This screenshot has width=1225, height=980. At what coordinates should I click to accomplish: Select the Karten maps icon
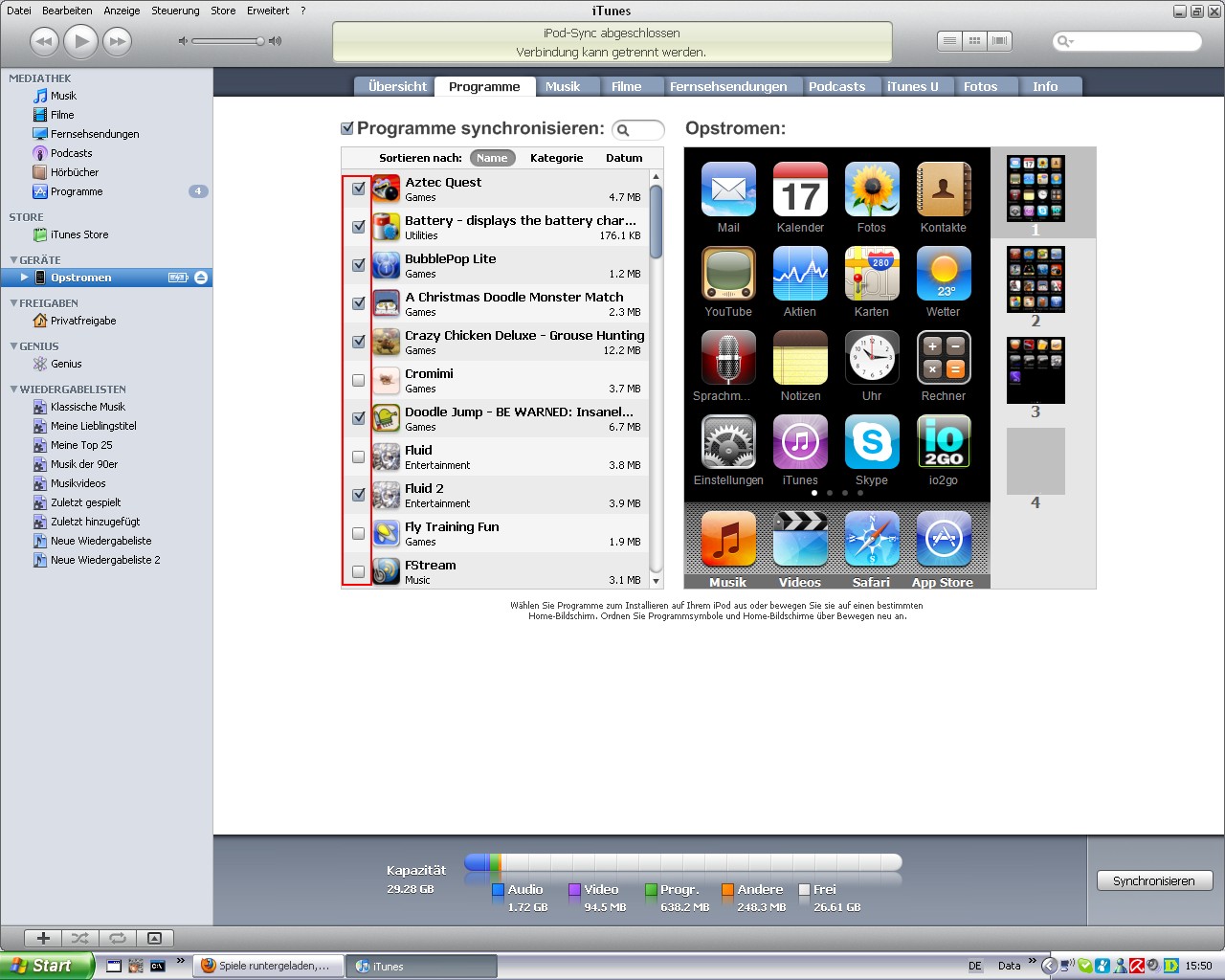coord(872,274)
